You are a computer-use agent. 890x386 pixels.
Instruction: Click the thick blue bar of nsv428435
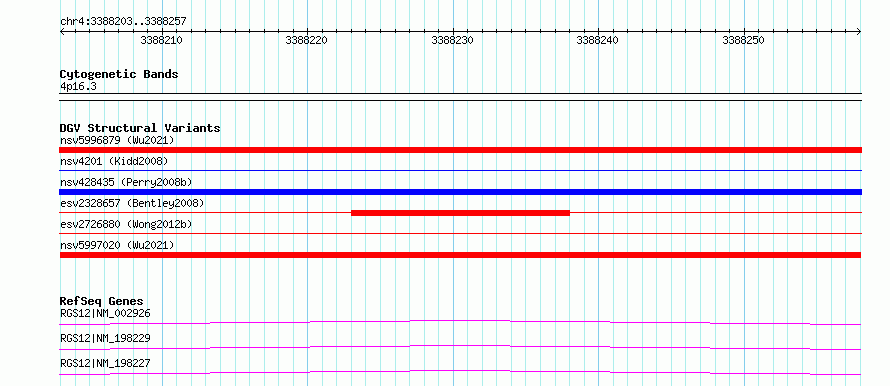(461, 192)
